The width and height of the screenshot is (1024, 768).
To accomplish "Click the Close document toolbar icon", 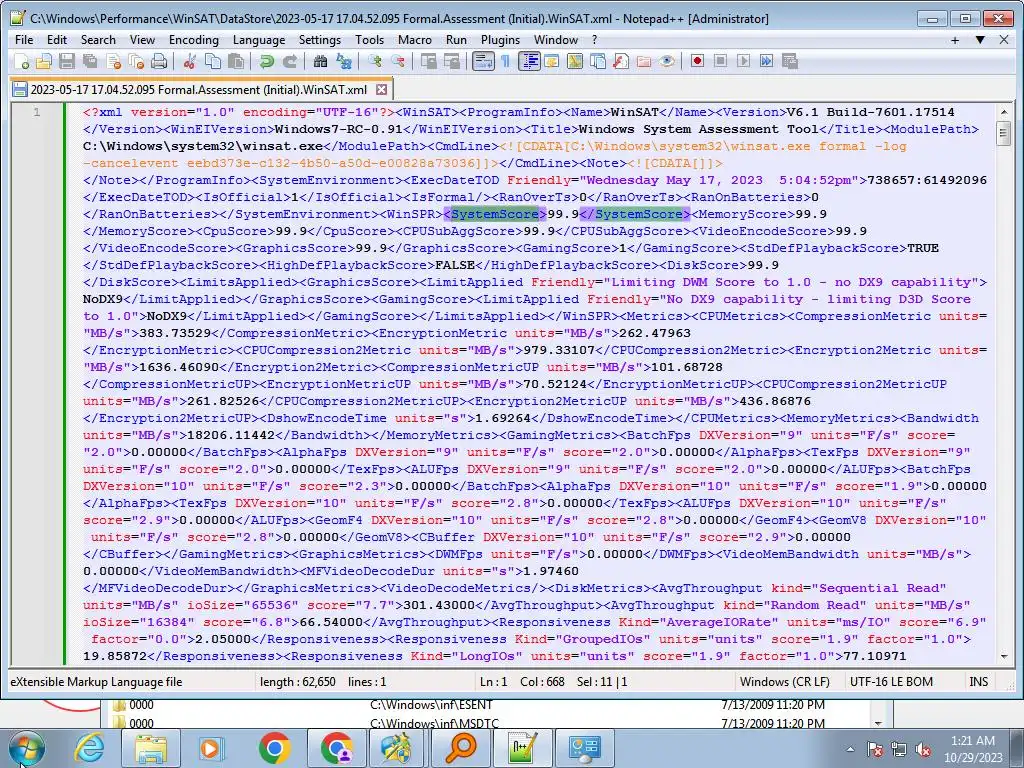I will (114, 61).
